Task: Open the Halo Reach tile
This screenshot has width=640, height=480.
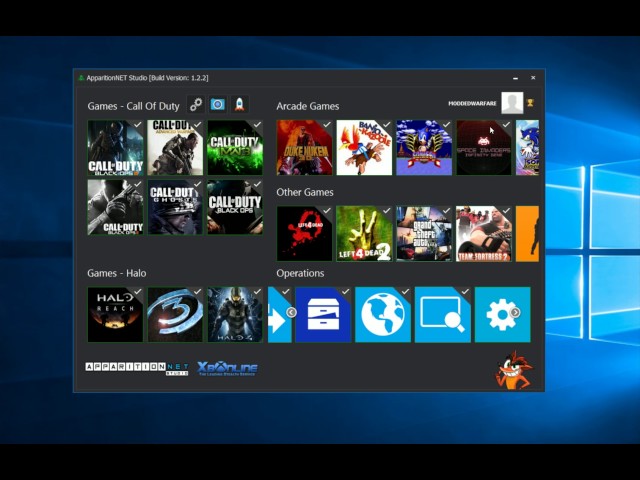Action: (x=115, y=314)
